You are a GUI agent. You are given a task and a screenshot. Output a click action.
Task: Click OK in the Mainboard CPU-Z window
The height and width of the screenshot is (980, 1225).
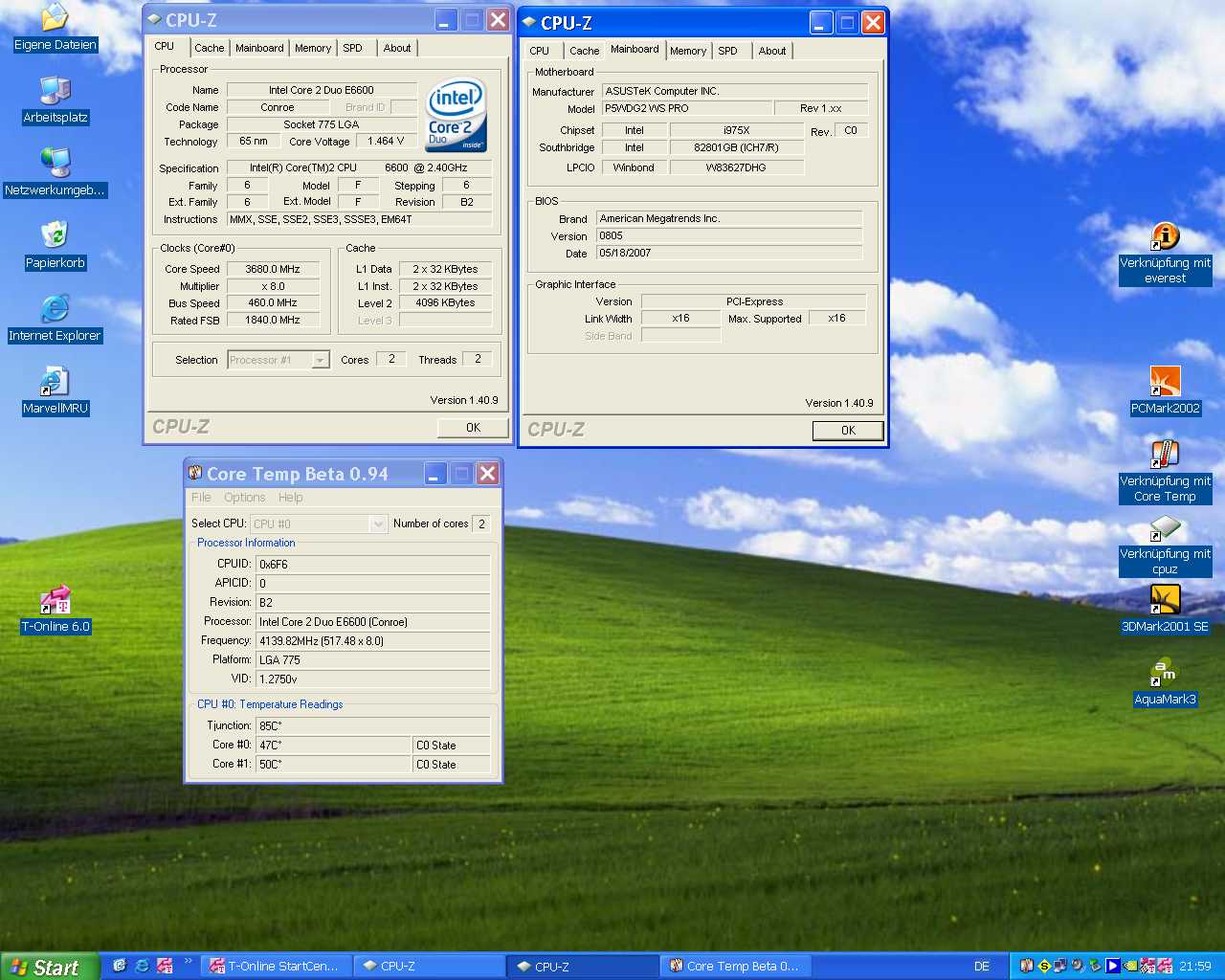tap(848, 431)
